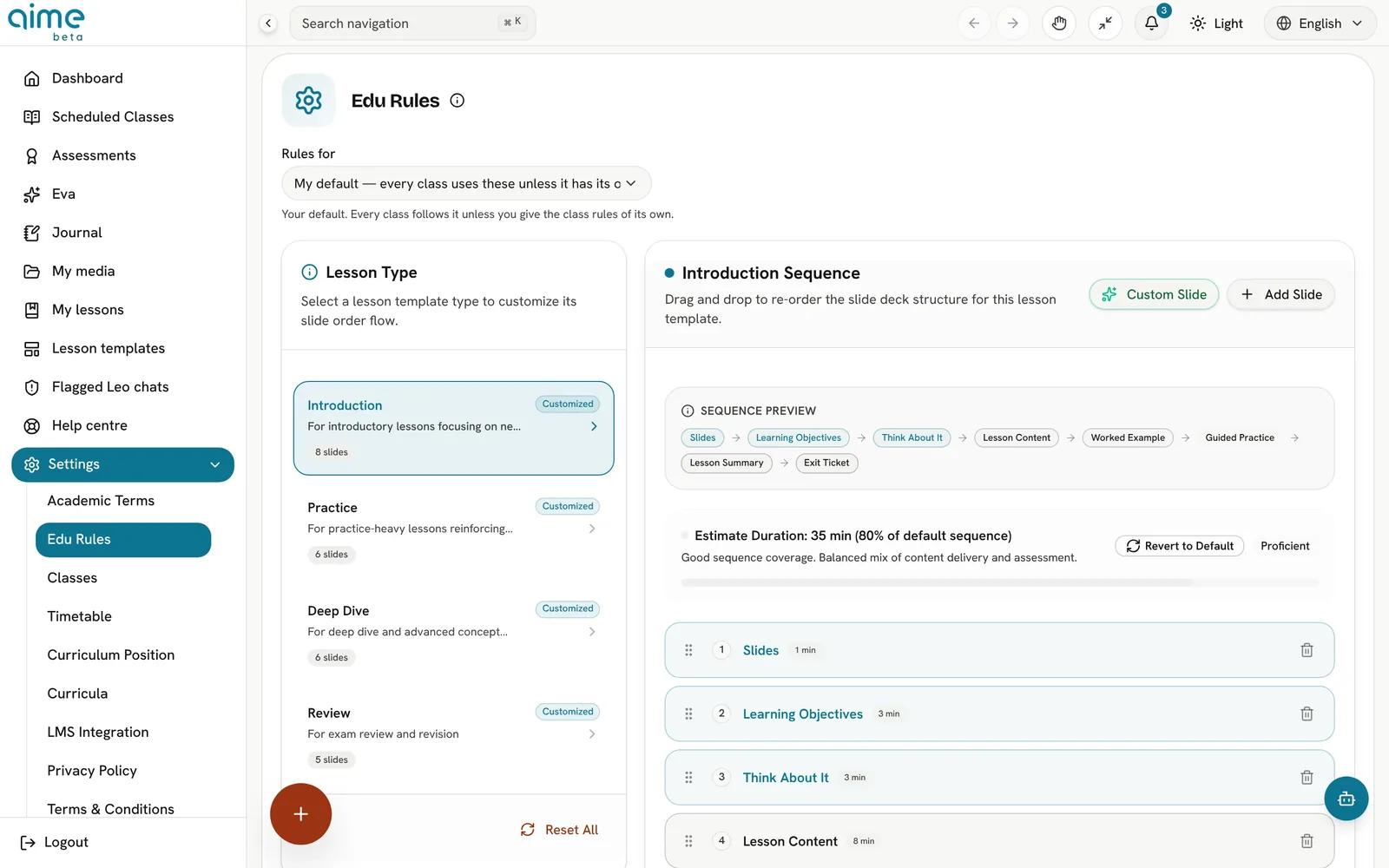Delete the Slides row with trash icon
This screenshot has height=868, width=1389.
1307,650
